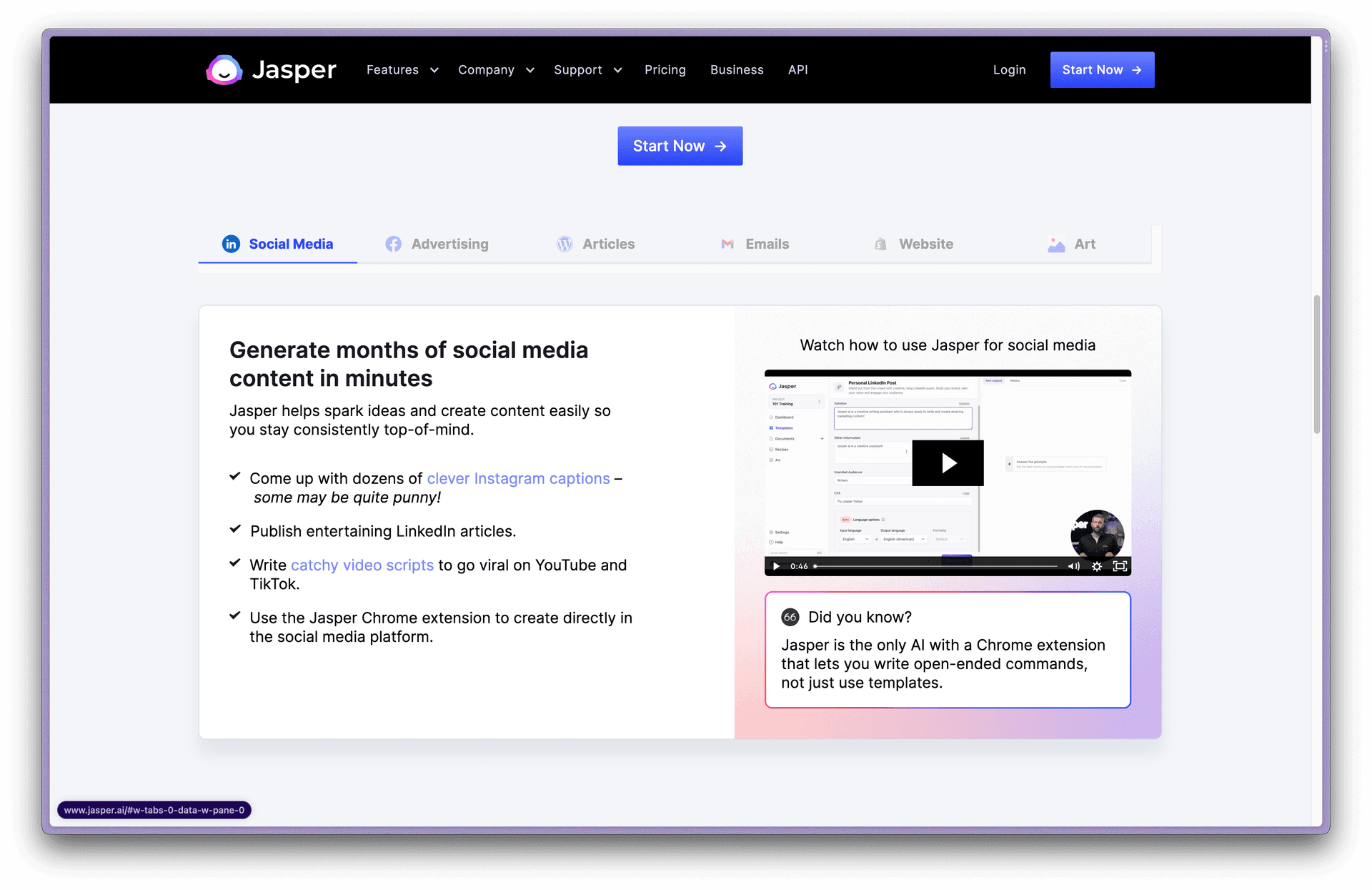Switch to the Articles tab
The width and height of the screenshot is (1372, 890).
tap(595, 244)
